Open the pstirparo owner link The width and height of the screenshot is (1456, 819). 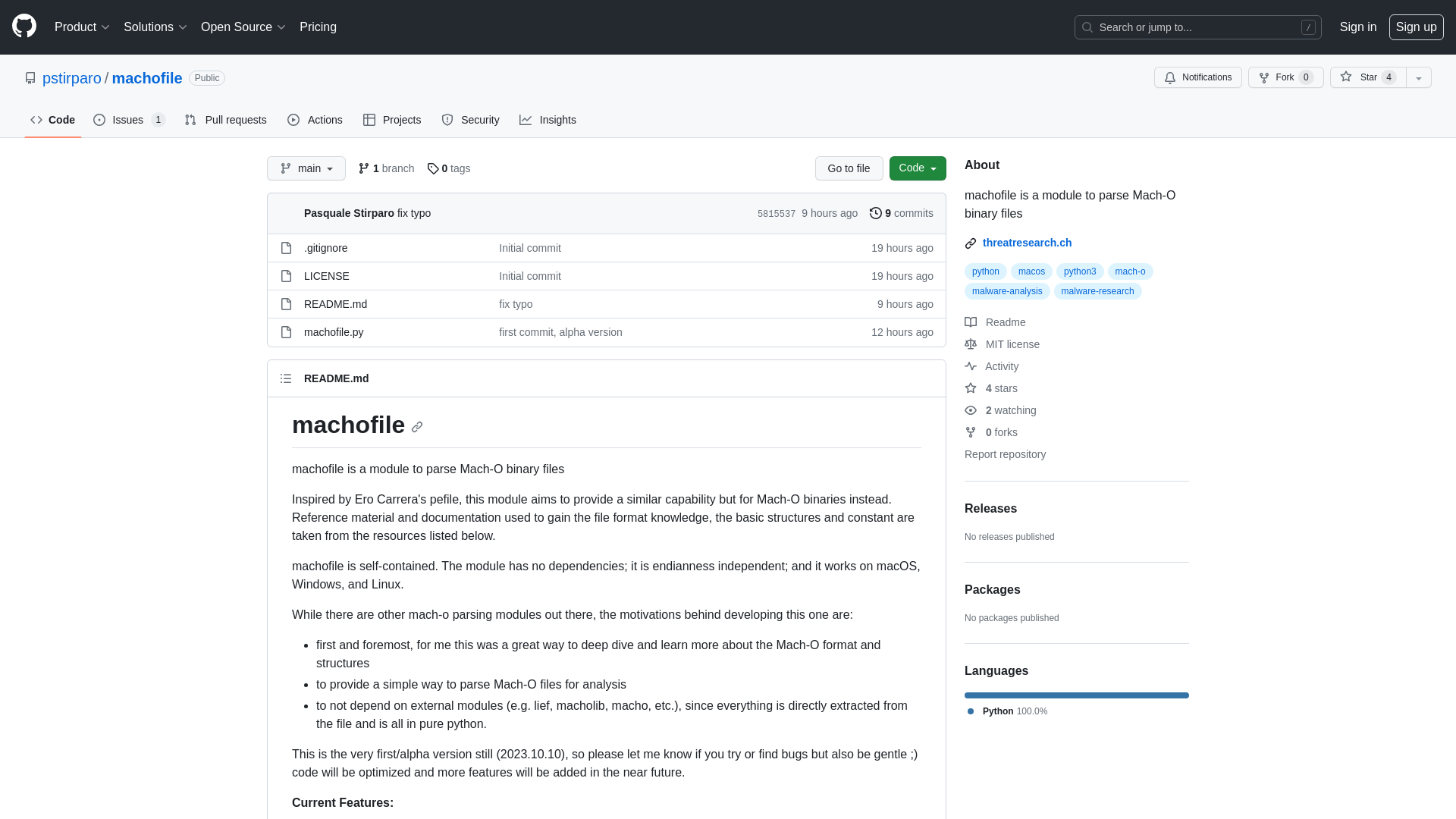[72, 78]
